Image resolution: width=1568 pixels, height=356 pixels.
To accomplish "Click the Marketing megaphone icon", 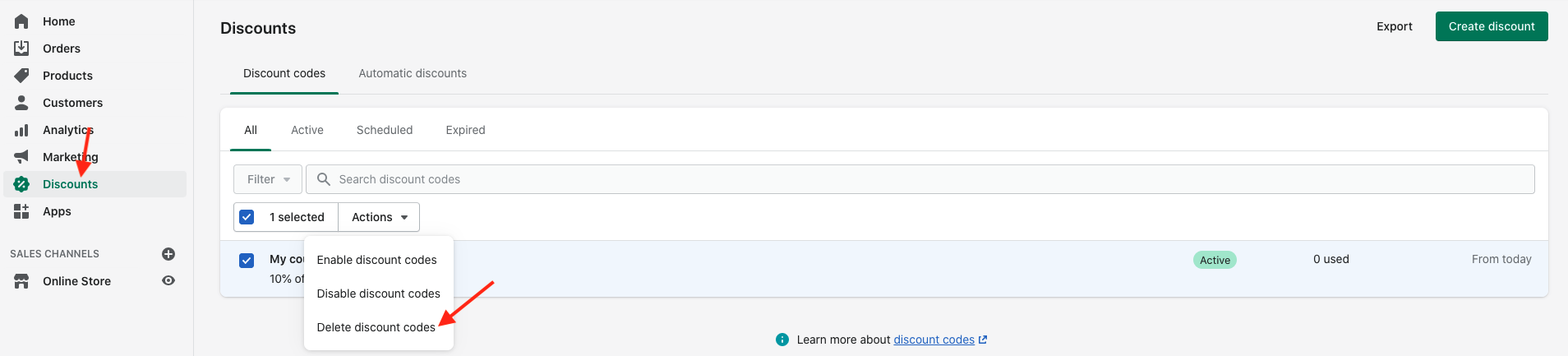I will tap(21, 157).
